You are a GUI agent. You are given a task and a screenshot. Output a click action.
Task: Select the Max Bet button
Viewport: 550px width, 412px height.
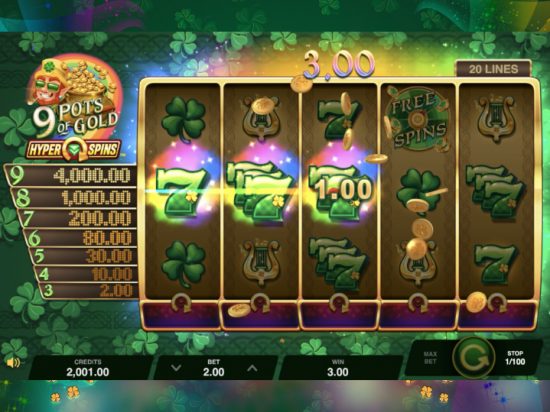[430, 358]
